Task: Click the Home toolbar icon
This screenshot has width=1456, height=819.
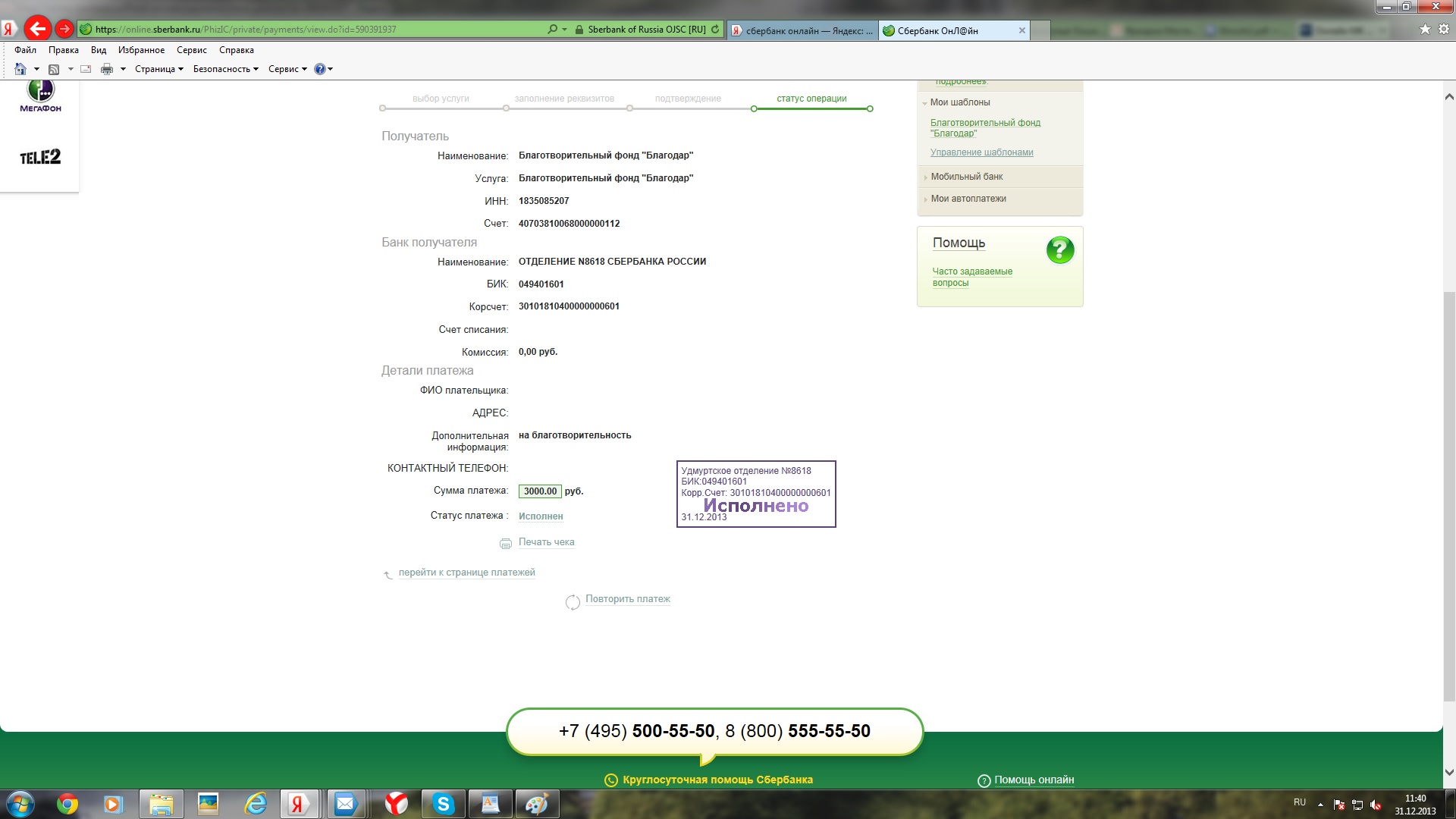Action: coord(20,69)
